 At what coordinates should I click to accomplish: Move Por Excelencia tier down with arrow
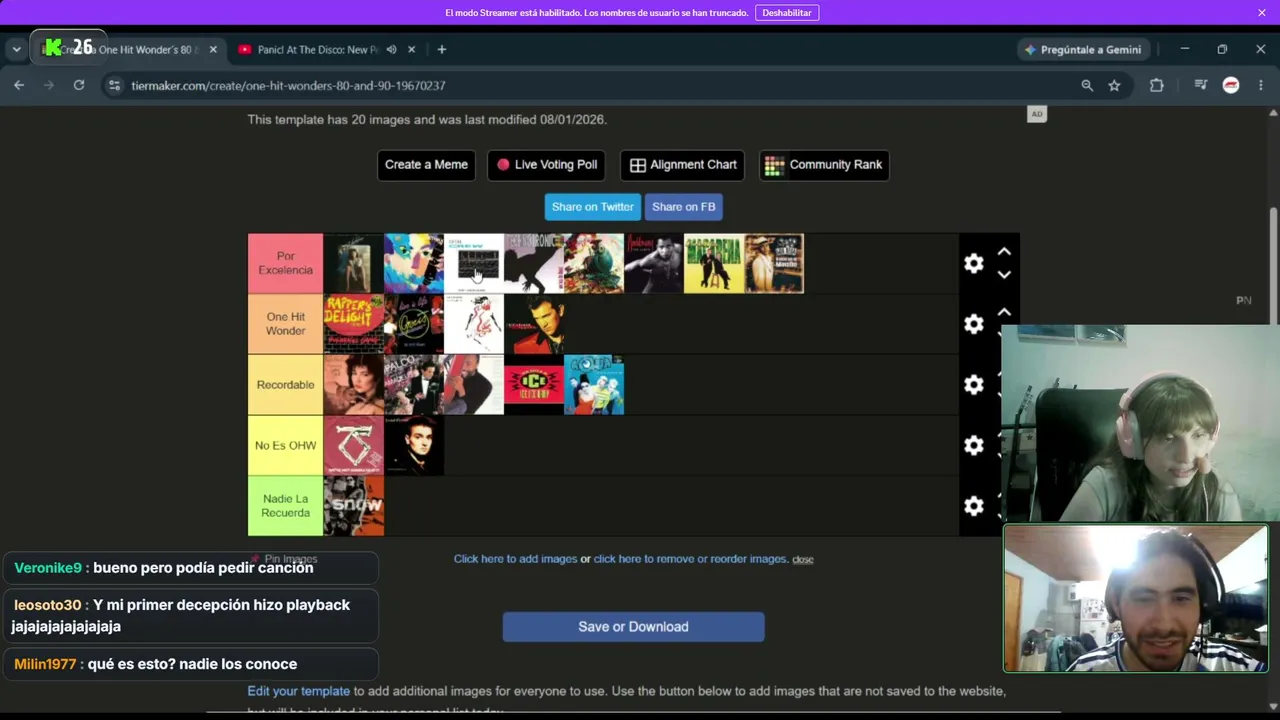click(1004, 275)
